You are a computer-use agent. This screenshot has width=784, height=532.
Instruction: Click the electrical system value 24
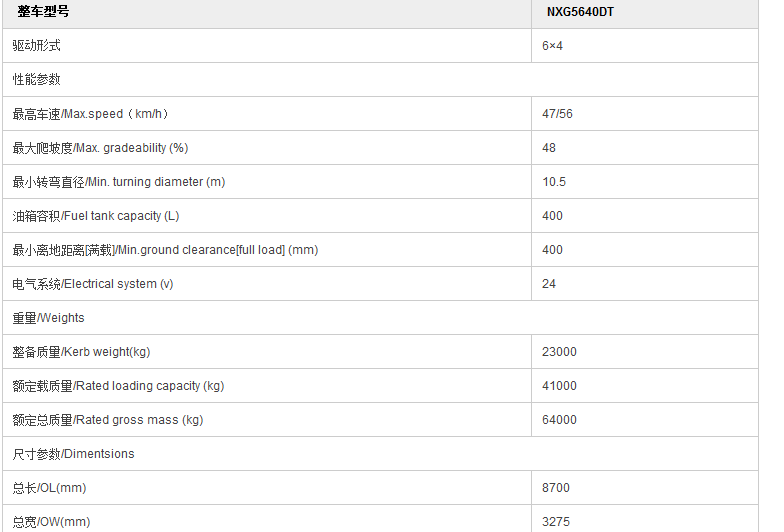[549, 284]
